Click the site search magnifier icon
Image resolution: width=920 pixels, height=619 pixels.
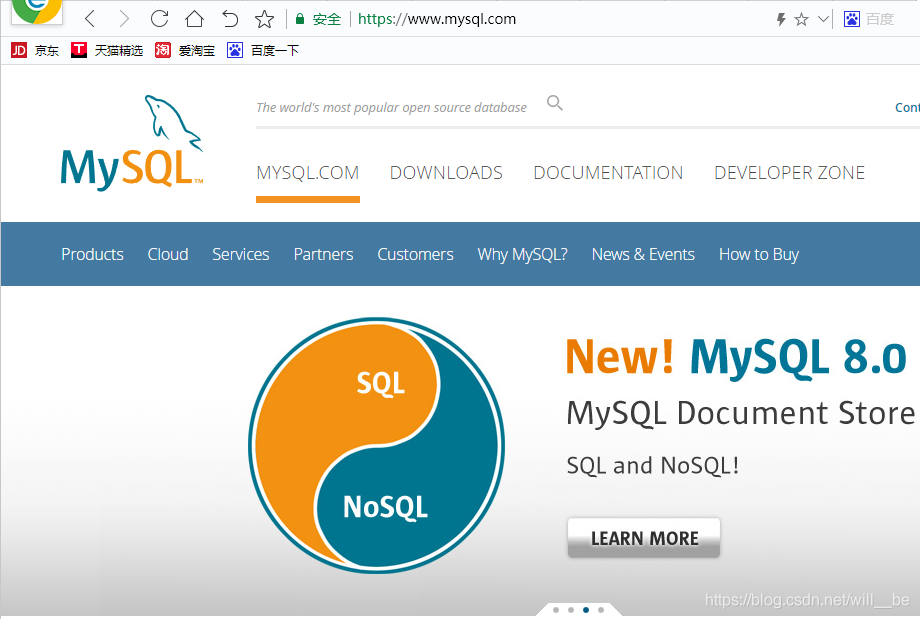[554, 103]
